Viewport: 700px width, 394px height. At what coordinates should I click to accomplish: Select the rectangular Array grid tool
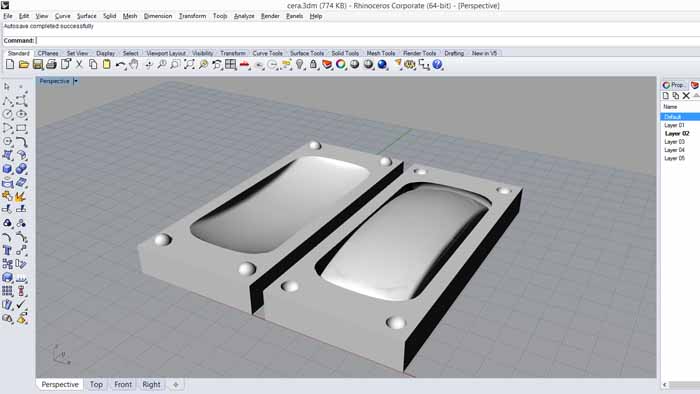tap(7, 291)
